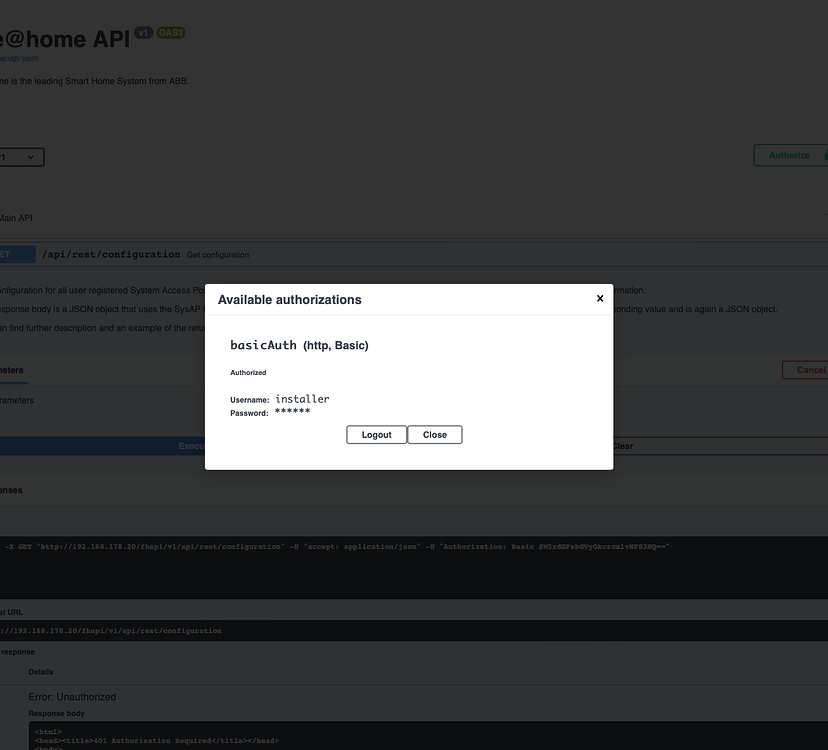Select the Responses section heading

(x=11, y=489)
